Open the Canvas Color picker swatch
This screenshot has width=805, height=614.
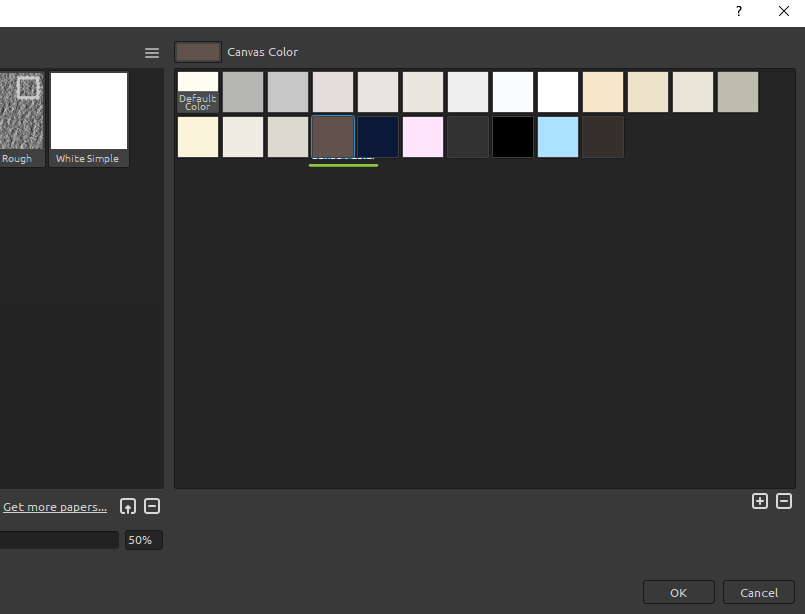click(198, 52)
